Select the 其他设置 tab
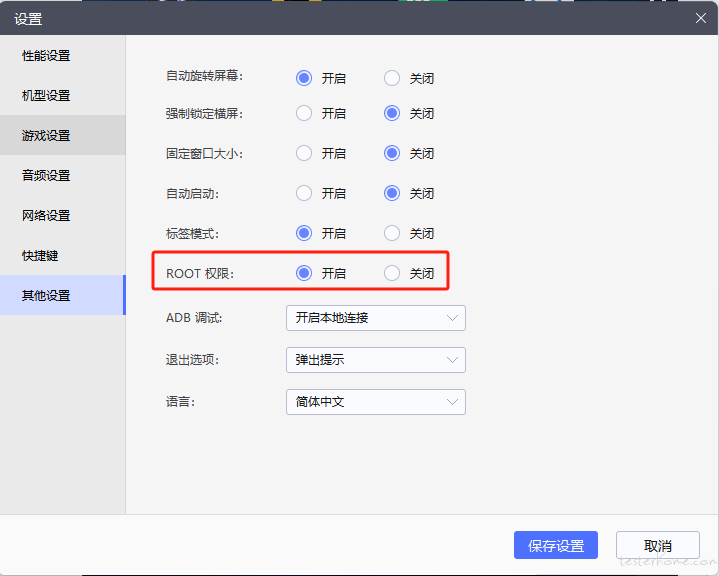The image size is (719, 576). tap(62, 295)
